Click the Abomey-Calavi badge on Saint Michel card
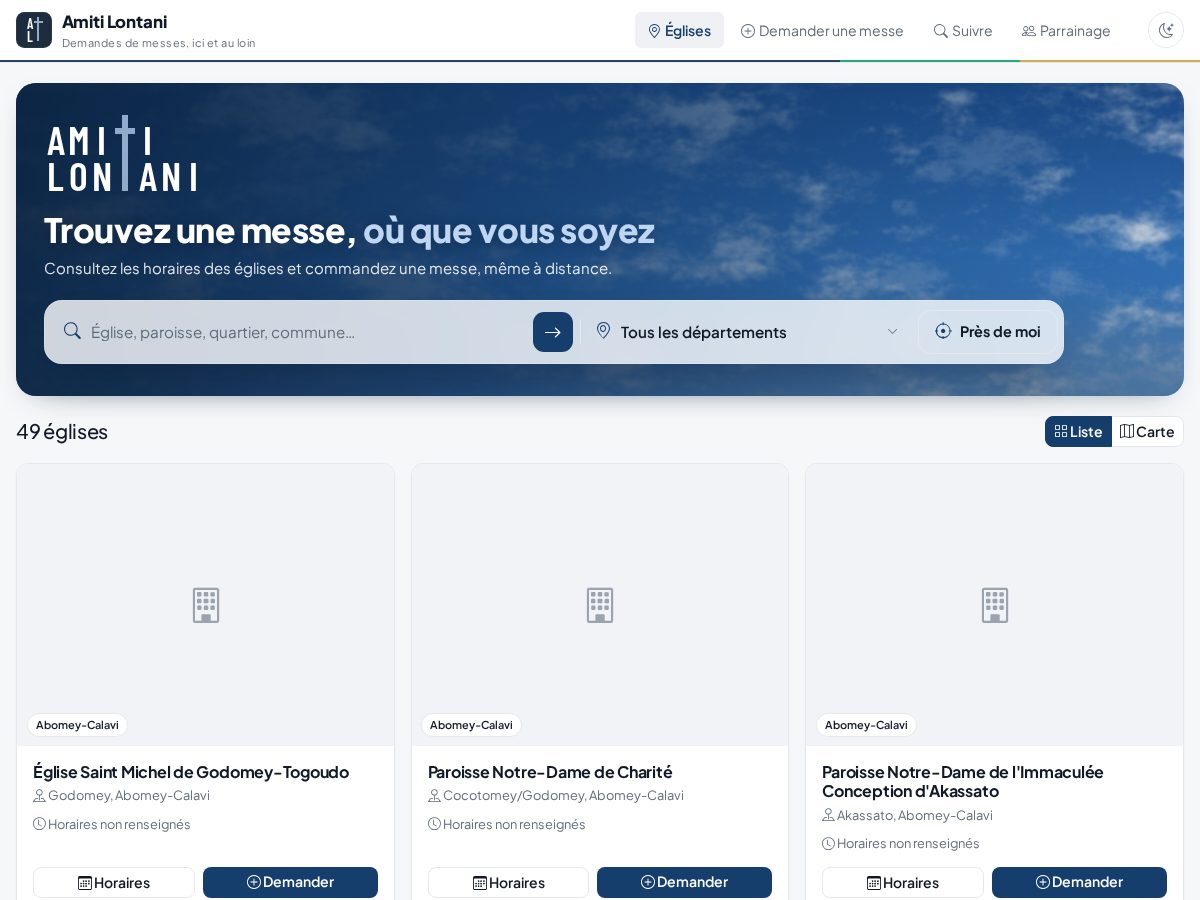Screen dimensions: 1200x900 tap(77, 725)
